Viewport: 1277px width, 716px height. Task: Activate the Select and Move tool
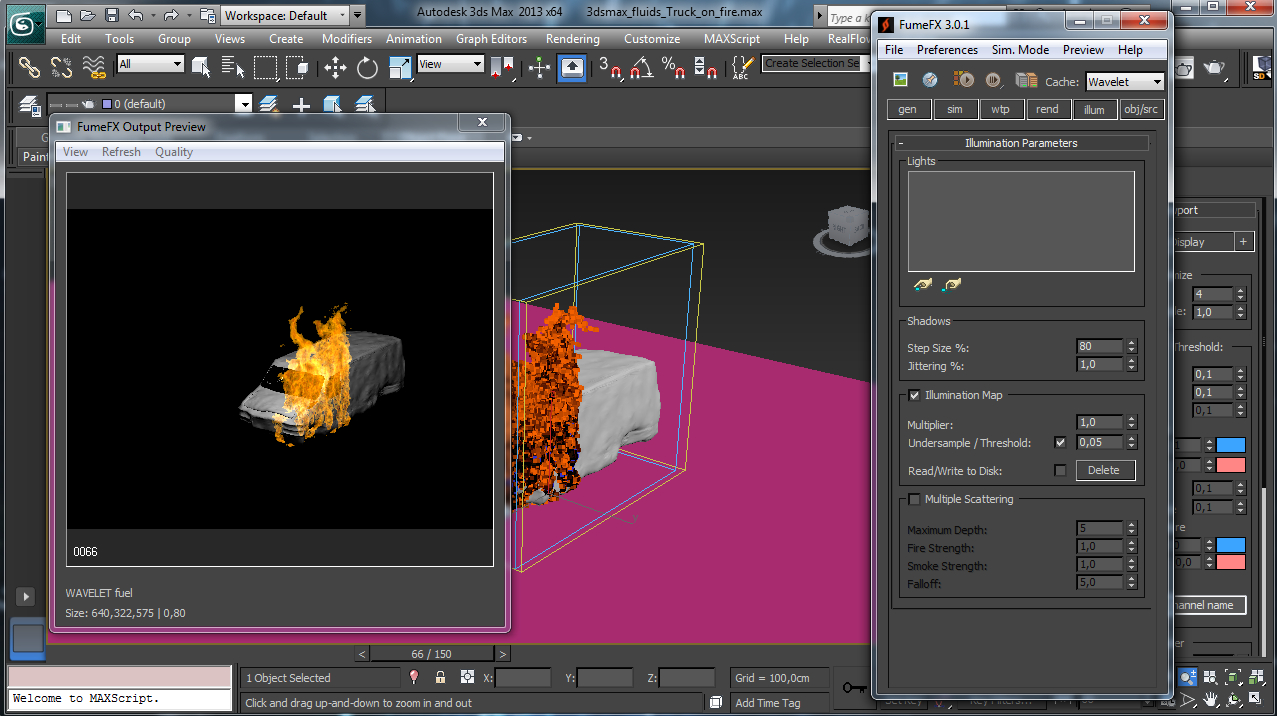point(336,67)
